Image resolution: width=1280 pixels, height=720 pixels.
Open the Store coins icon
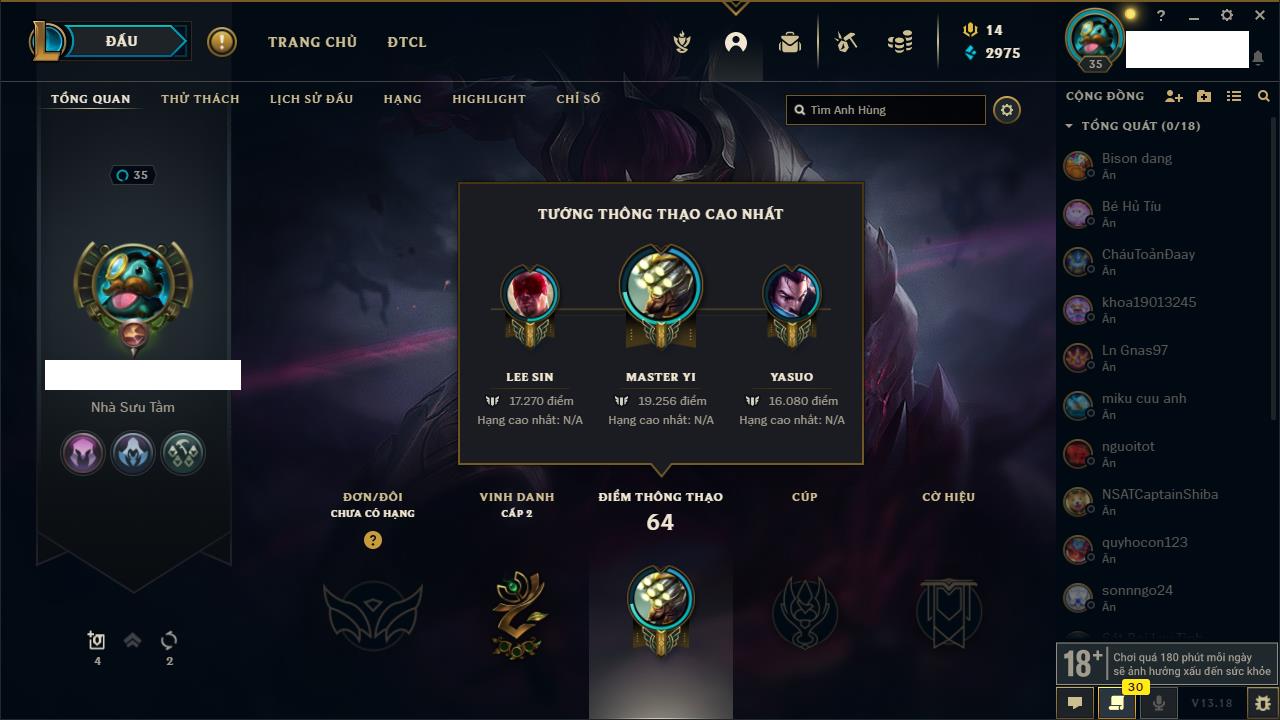900,42
